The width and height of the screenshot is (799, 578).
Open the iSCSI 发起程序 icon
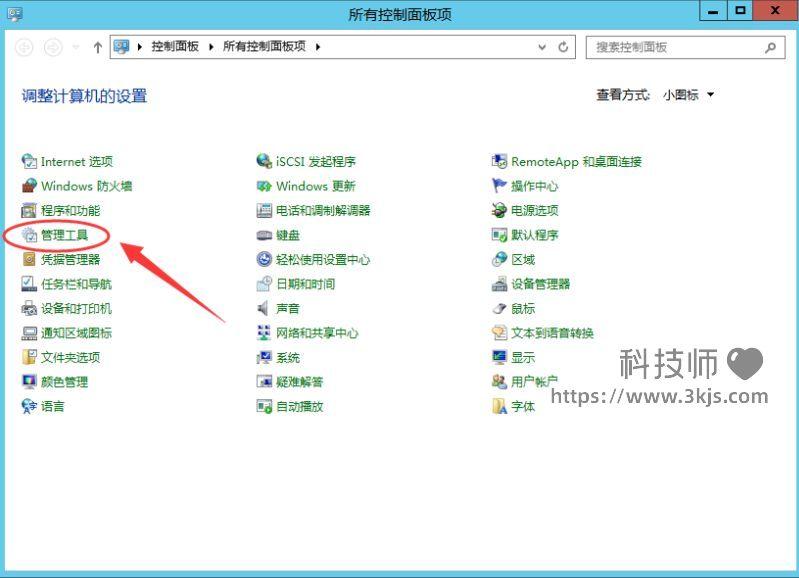pos(264,162)
